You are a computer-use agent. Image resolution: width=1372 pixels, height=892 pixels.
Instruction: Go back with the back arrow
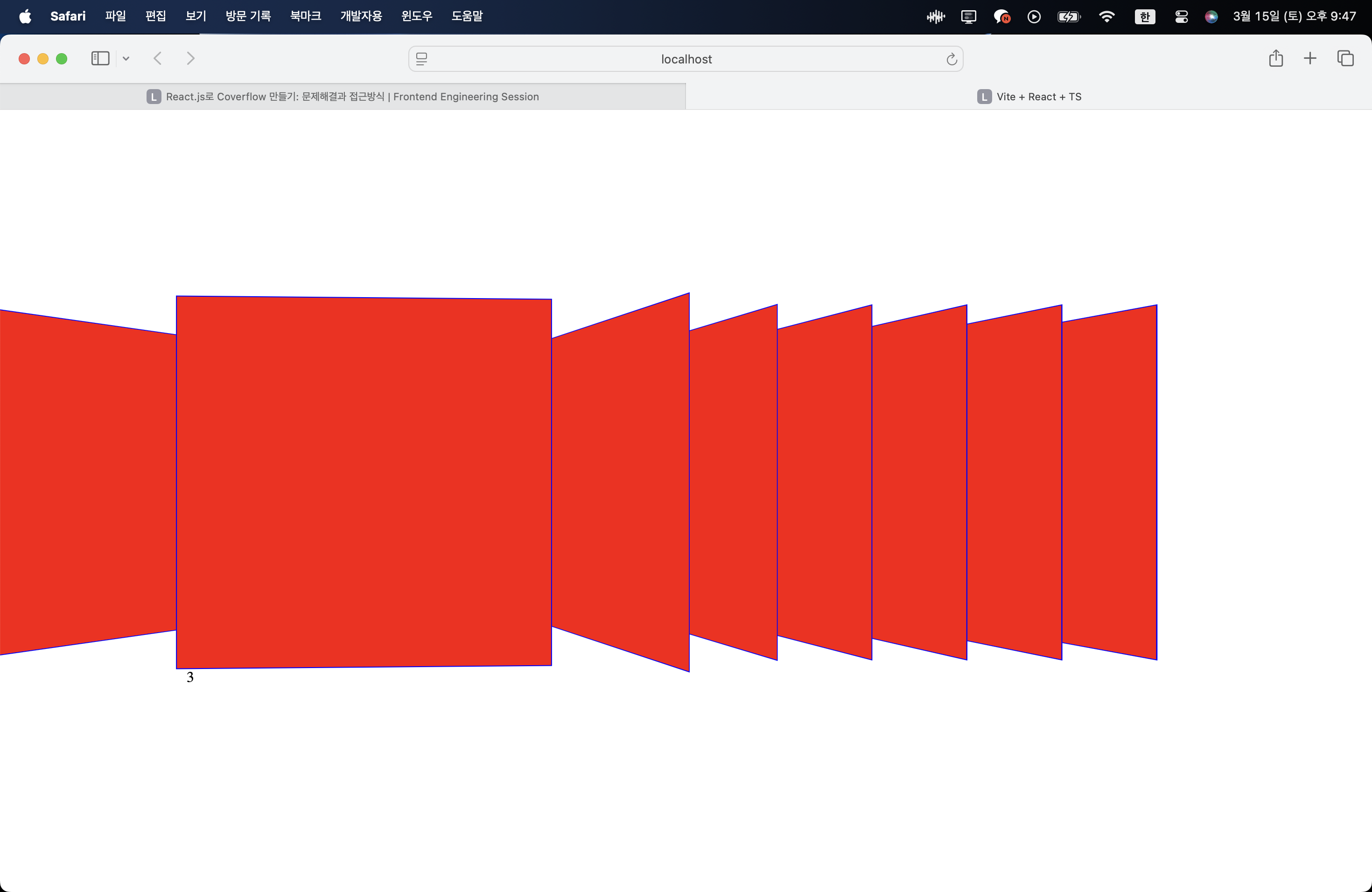pyautogui.click(x=157, y=59)
